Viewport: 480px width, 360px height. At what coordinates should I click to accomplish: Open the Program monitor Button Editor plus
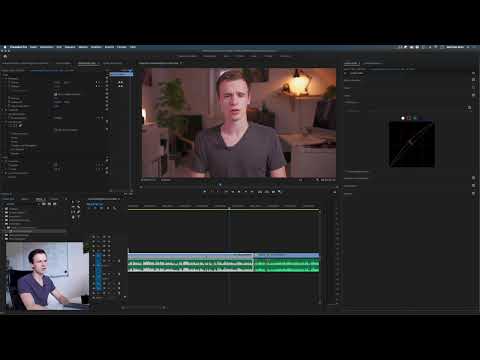click(x=334, y=192)
